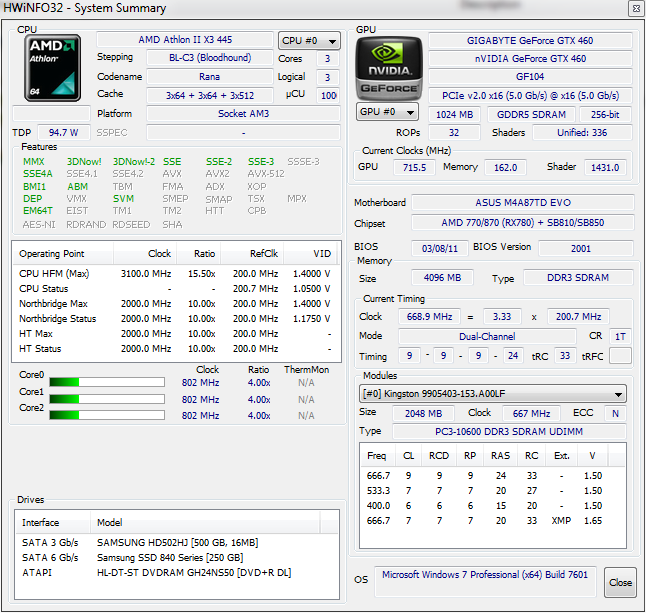This screenshot has height=613, width=646.
Task: Click the Core2 usage bar
Action: 107,415
